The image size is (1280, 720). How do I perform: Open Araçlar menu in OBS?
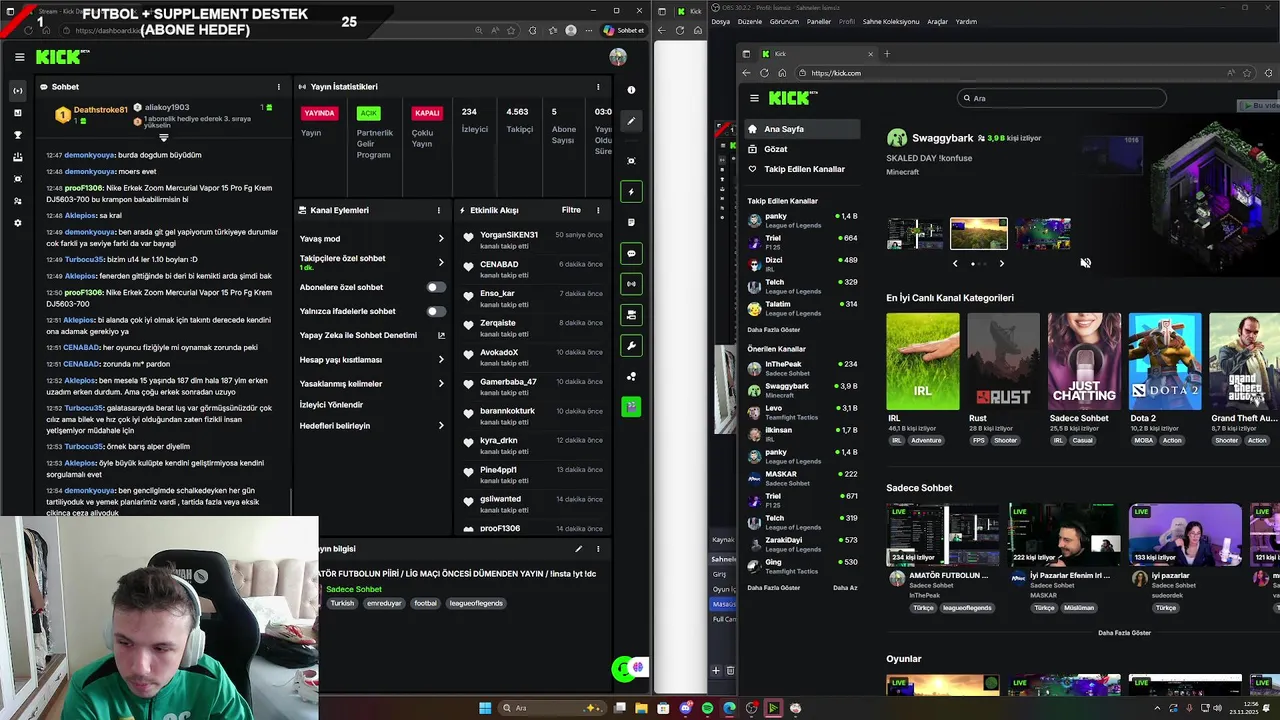[937, 21]
